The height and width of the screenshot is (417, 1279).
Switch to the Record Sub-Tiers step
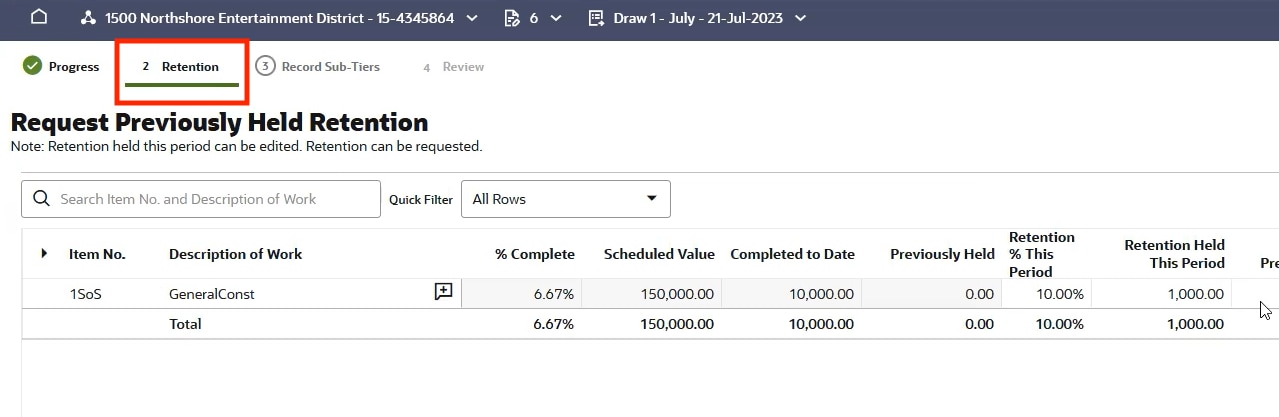330,67
